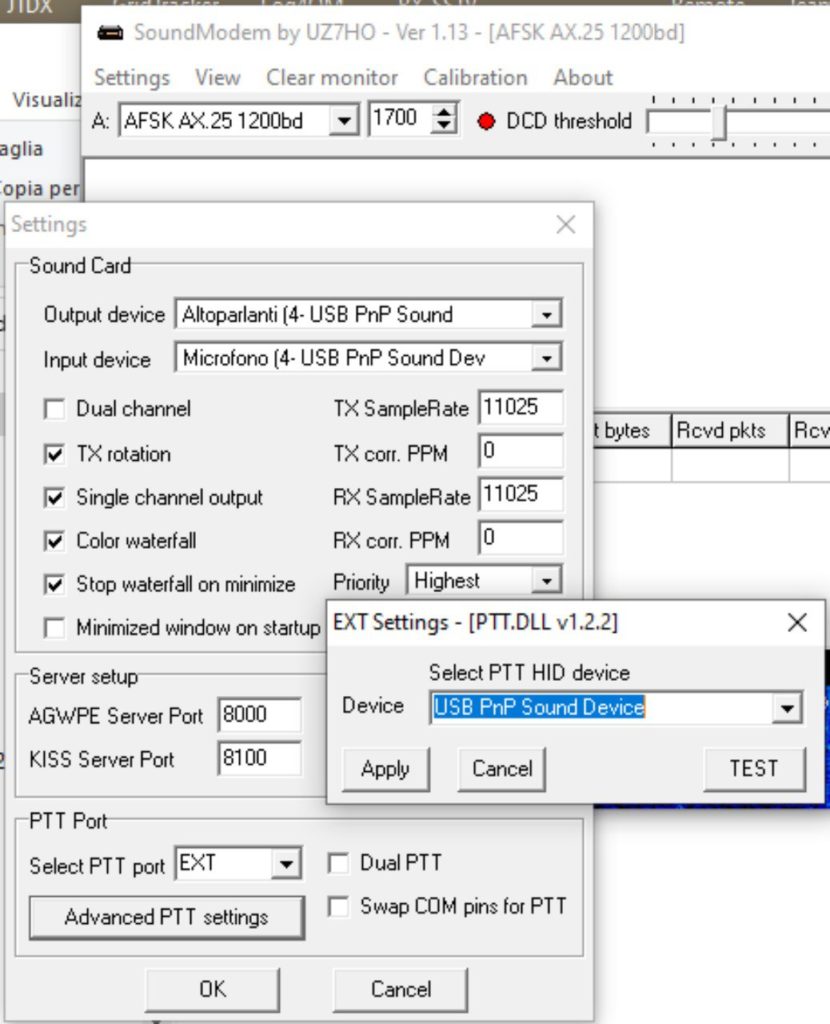The width and height of the screenshot is (830, 1024).
Task: Enable Swap COM pins for PTT
Action: tap(338, 906)
